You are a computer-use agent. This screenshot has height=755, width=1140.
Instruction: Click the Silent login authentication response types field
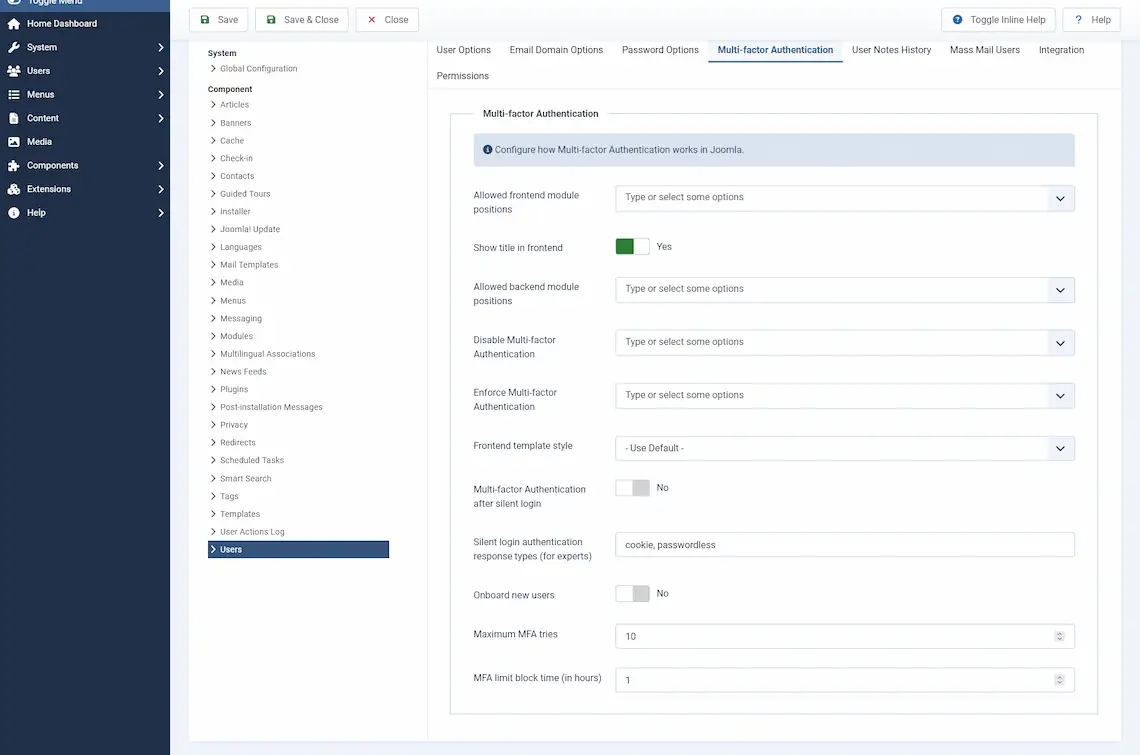point(844,545)
